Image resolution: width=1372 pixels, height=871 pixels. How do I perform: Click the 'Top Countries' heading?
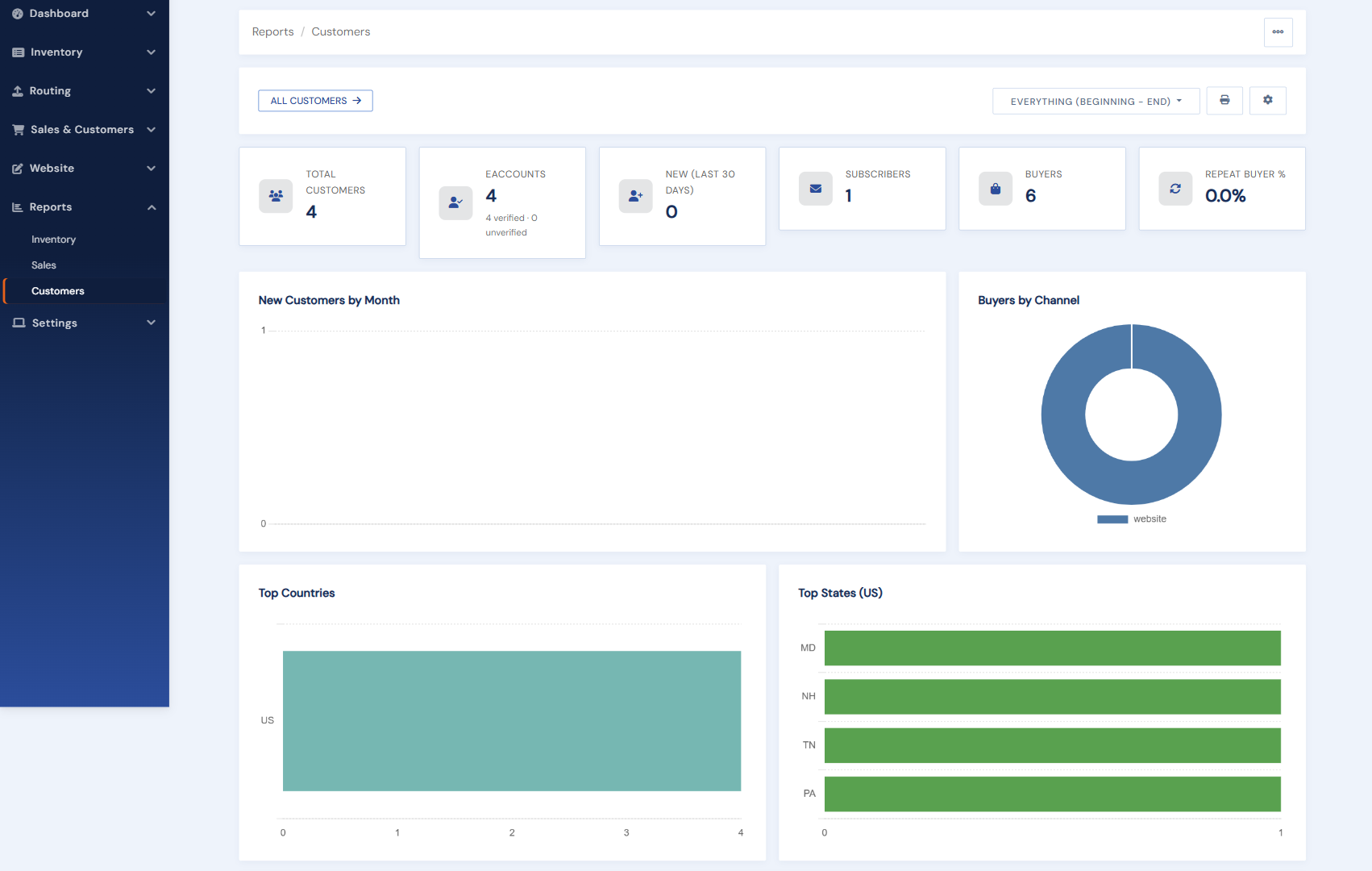[297, 593]
